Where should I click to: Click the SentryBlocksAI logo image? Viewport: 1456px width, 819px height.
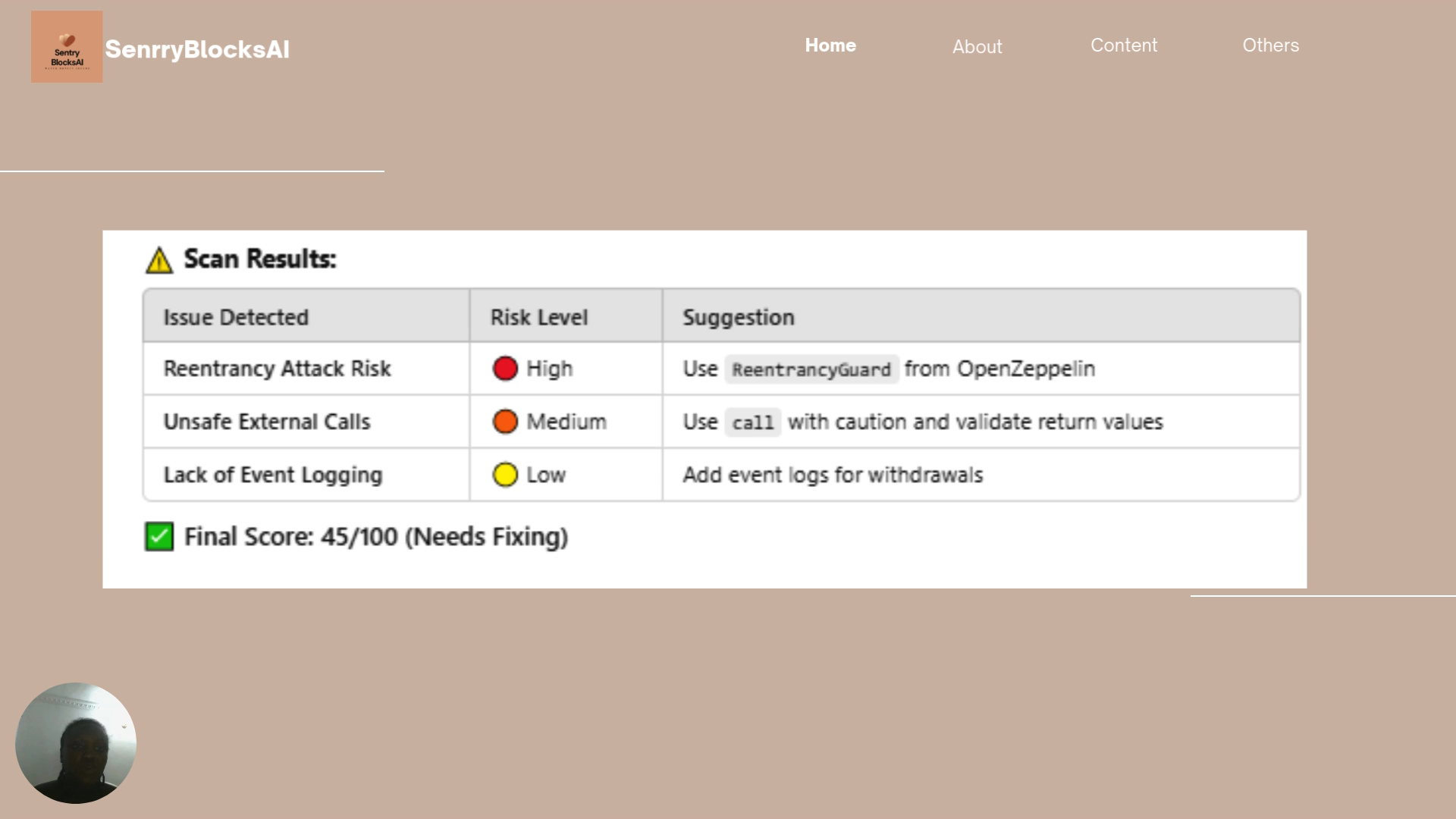pyautogui.click(x=67, y=46)
